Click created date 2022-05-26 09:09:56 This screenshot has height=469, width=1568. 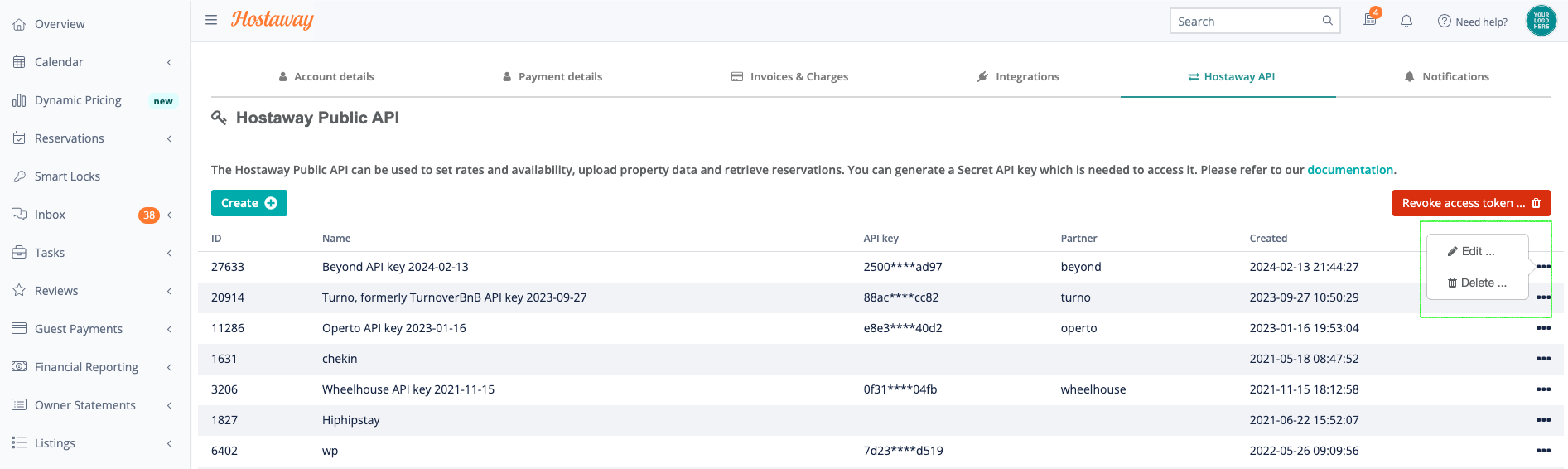(1304, 451)
